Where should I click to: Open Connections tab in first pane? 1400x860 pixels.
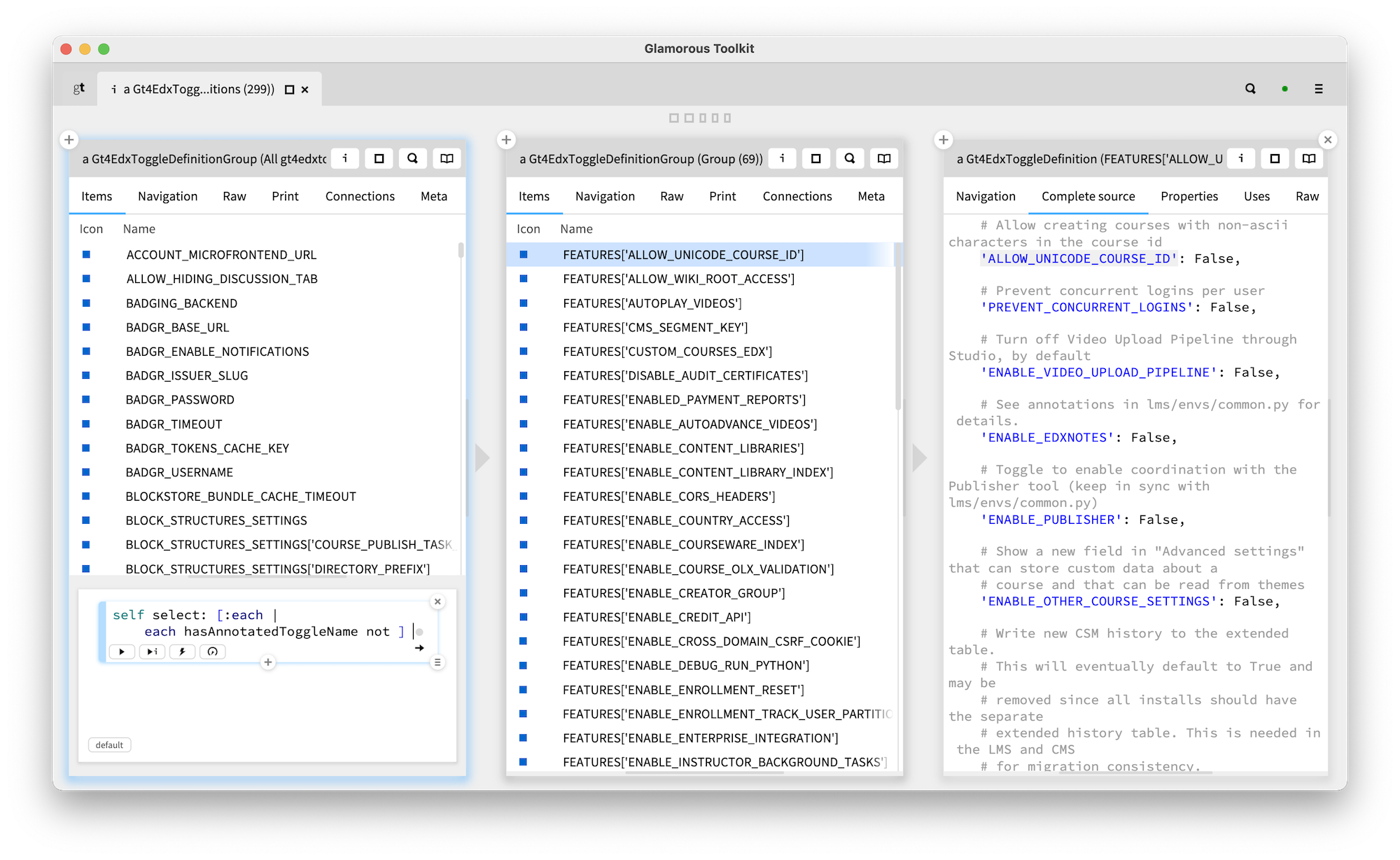pos(360,196)
